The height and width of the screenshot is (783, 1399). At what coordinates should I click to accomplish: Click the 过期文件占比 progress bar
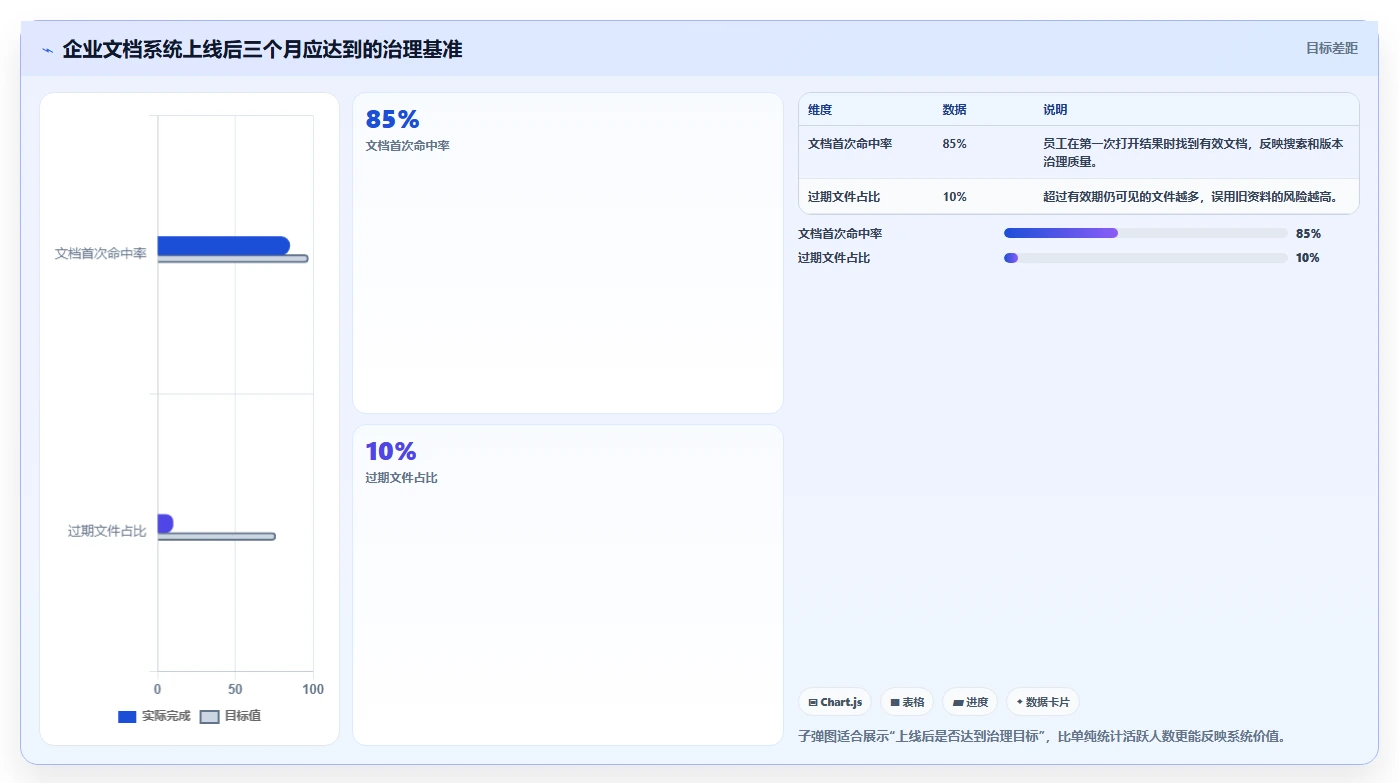click(x=1145, y=258)
